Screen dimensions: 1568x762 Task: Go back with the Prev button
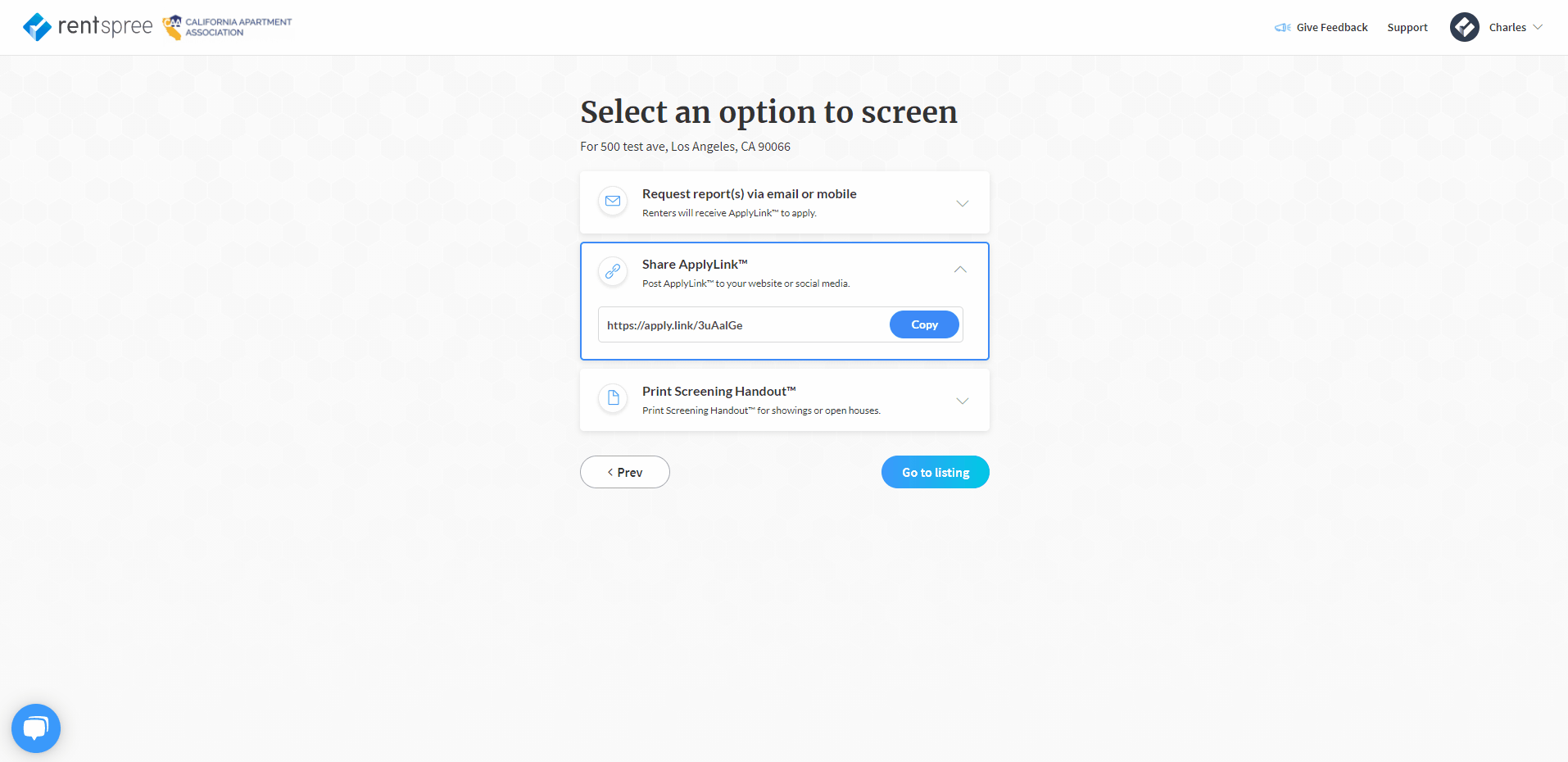point(625,472)
